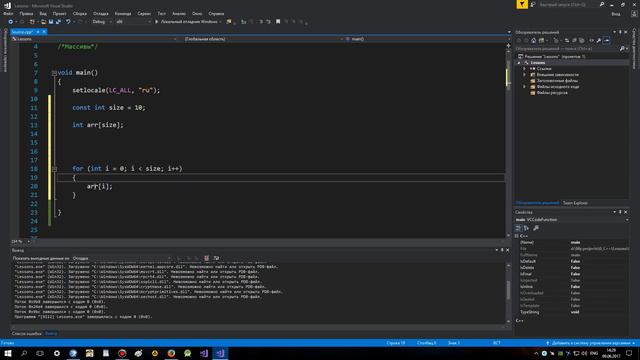This screenshot has height=360, width=640.
Task: Click the Properties panel property pages wrench
Action: click(536, 228)
